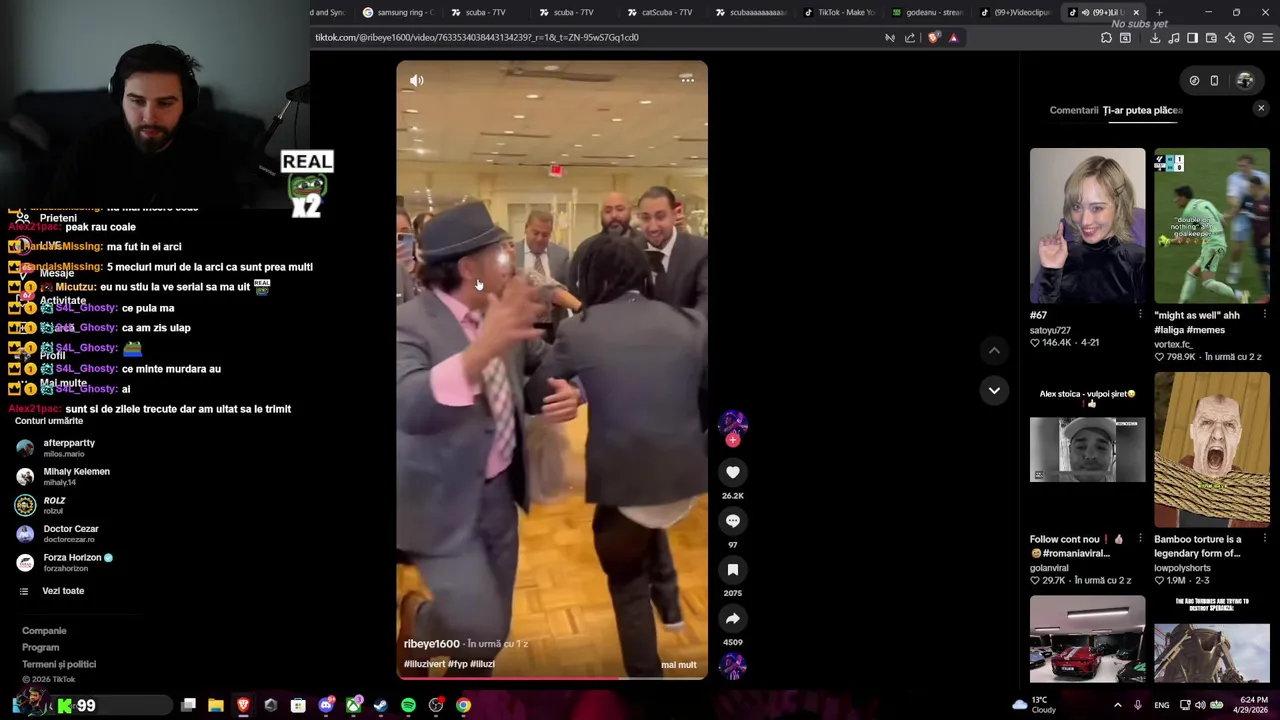The height and width of the screenshot is (720, 1280).
Task: Switch to the catScuba - 7TV browser tab
Action: pos(659,12)
